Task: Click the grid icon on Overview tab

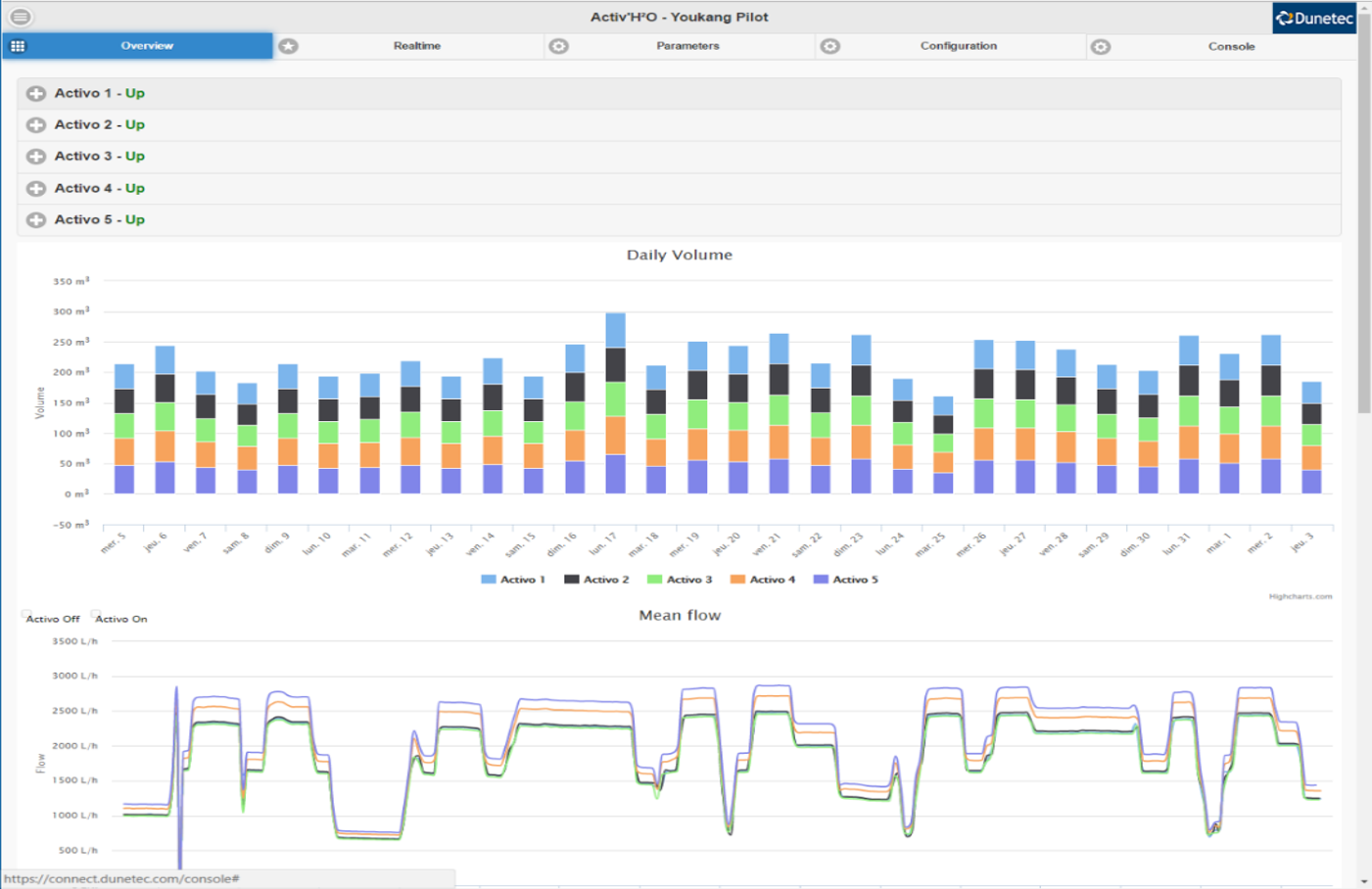Action: 18,46
